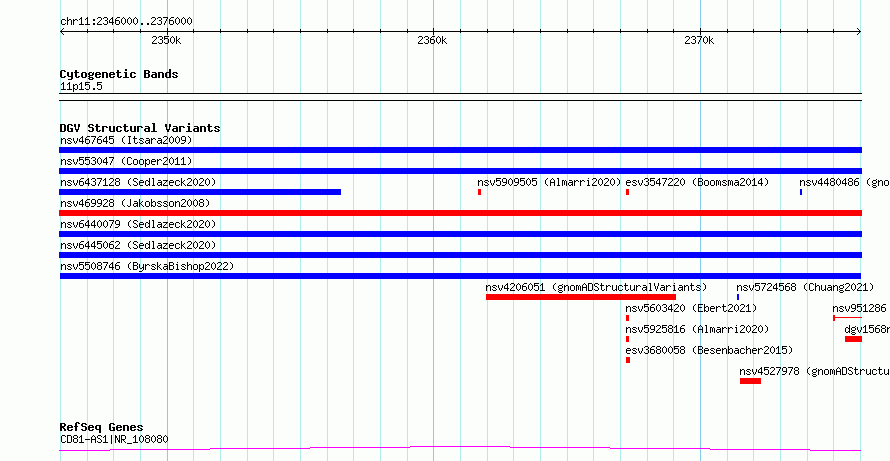
Task: Click the small red marker under esv3680058
Action: [x=628, y=360]
